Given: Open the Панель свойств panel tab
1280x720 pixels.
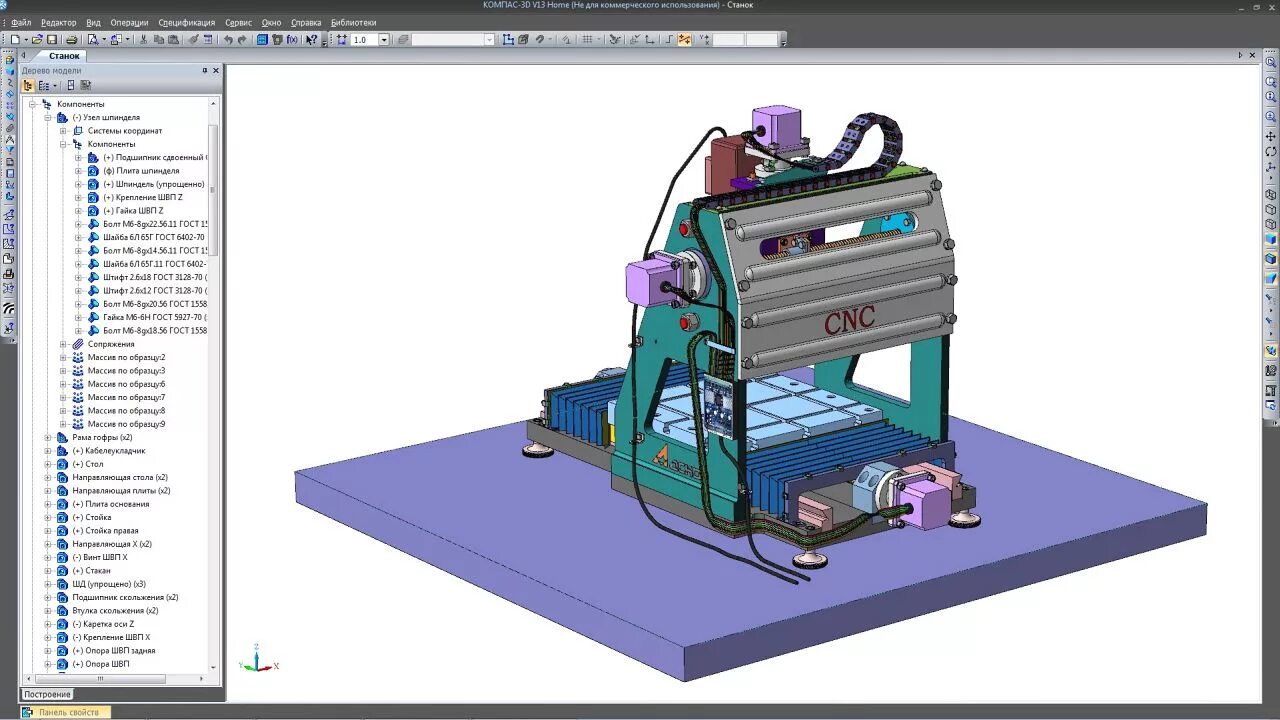Looking at the screenshot, I should pyautogui.click(x=68, y=712).
